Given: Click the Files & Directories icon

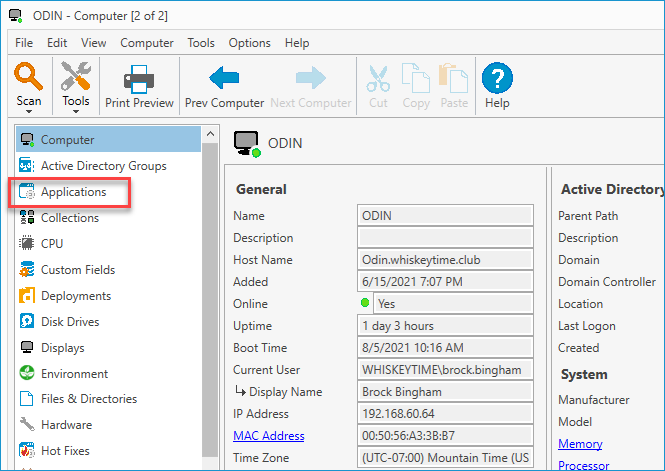Looking at the screenshot, I should [27, 399].
